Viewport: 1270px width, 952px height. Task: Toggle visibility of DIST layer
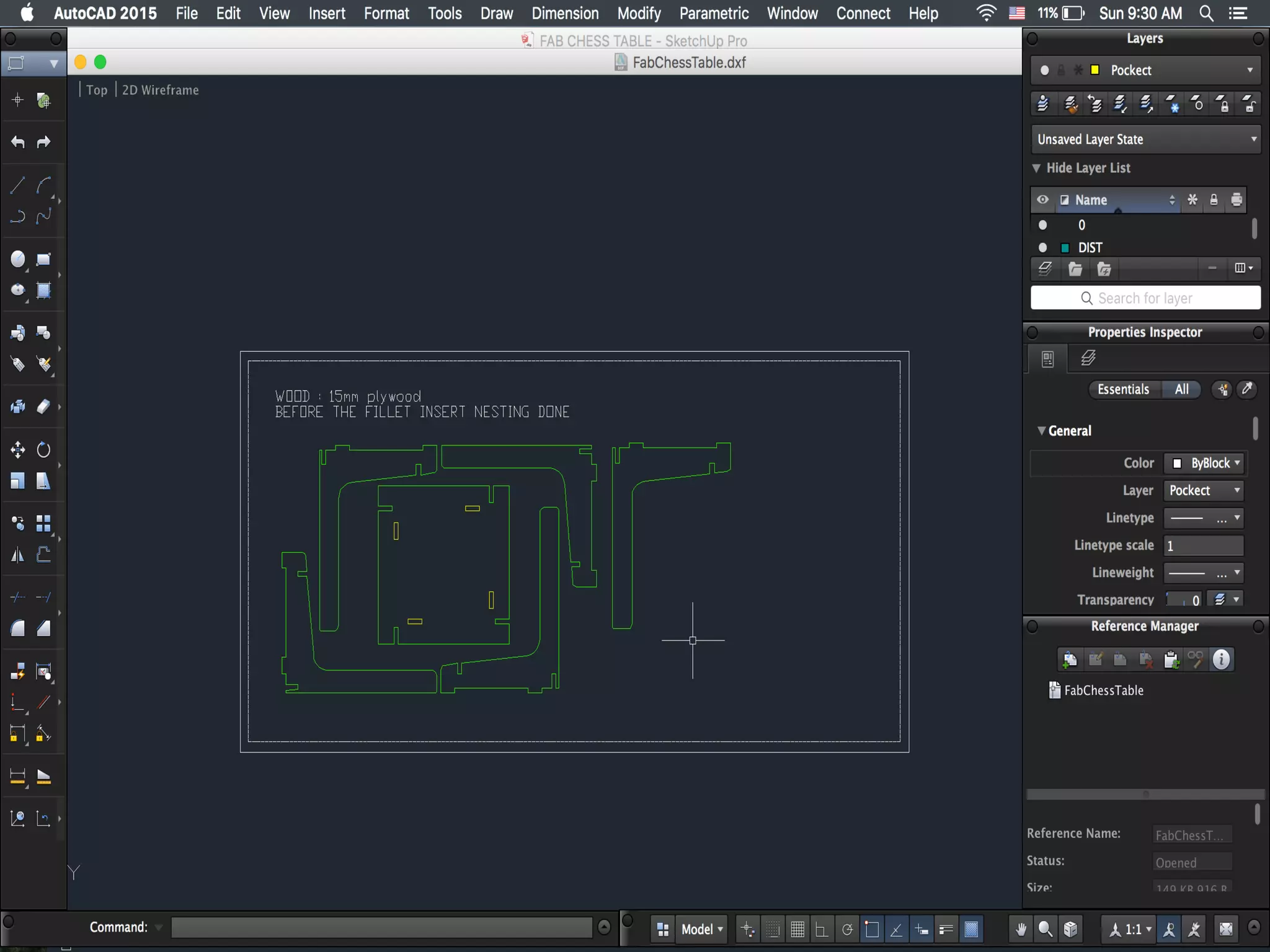tap(1043, 248)
